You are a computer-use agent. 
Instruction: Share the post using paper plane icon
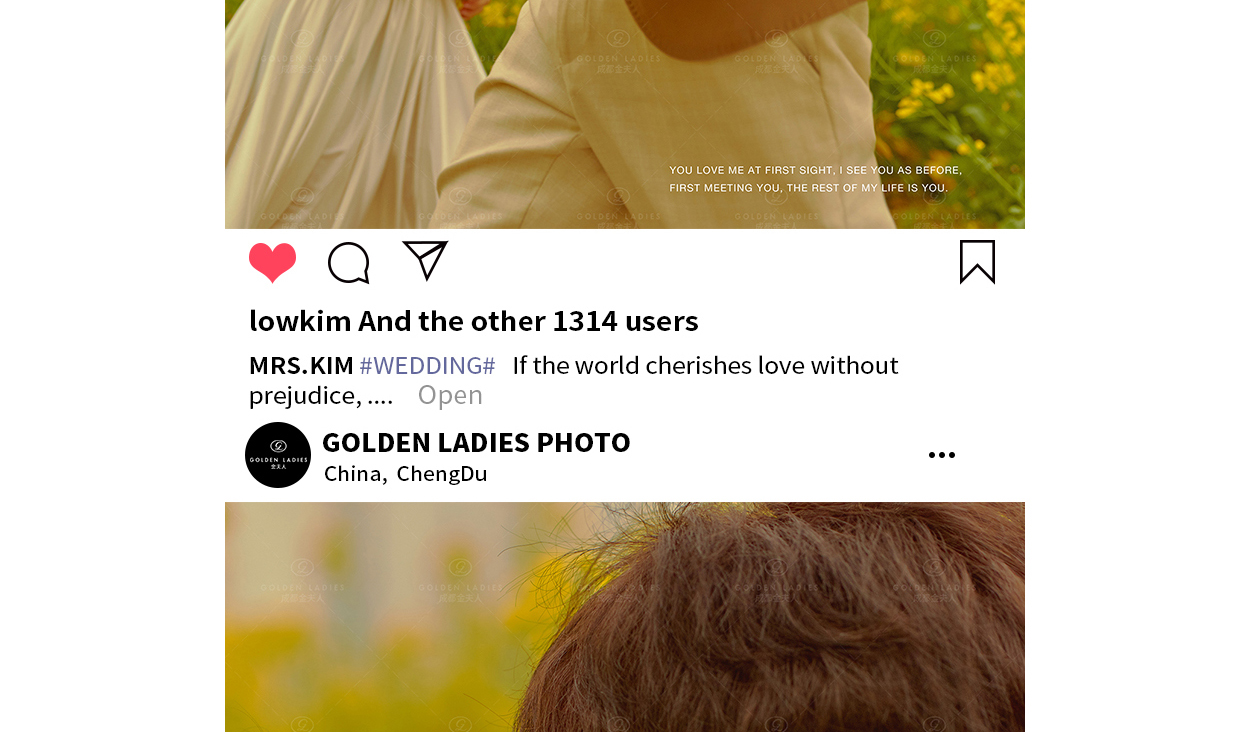(x=425, y=261)
